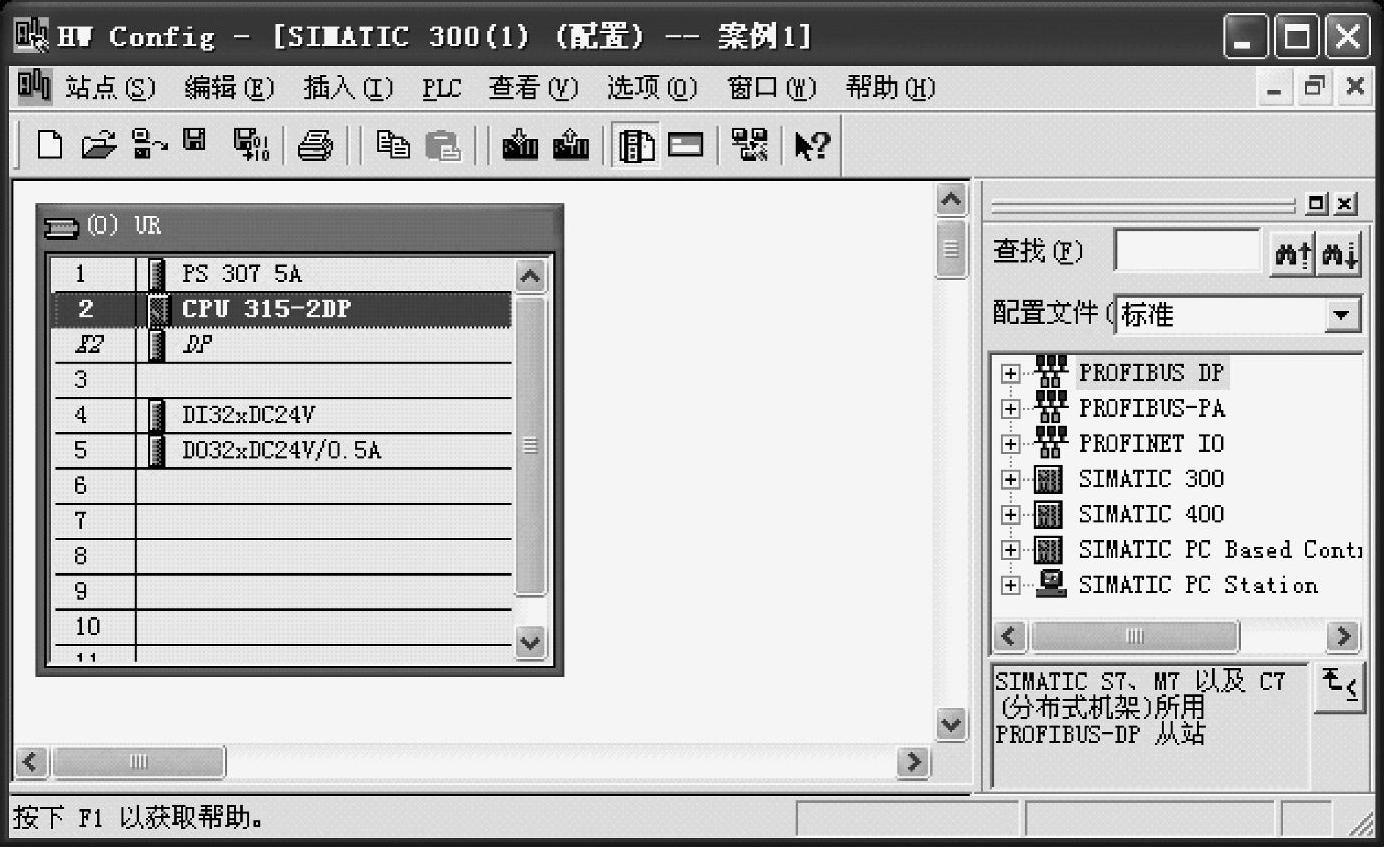Viewport: 1384px width, 847px height.
Task: Open the 插入(I) menu
Action: (x=348, y=88)
